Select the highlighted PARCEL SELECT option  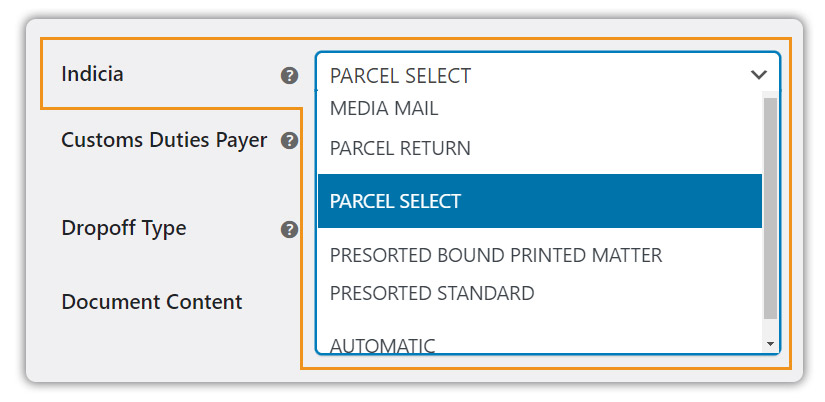[x=540, y=201]
